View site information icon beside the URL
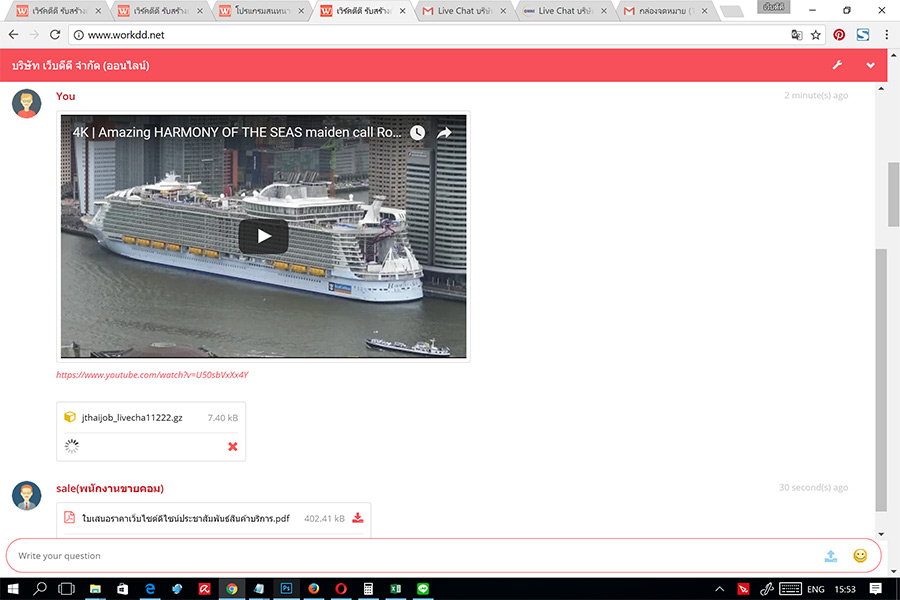Screen dimensions: 900x600 (x=79, y=35)
